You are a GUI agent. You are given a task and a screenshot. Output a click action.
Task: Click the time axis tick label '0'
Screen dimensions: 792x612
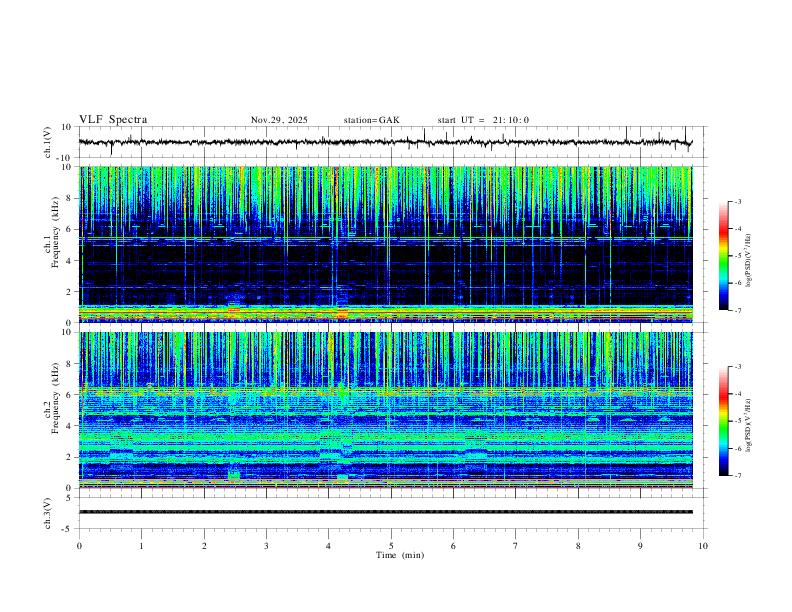[x=79, y=546]
